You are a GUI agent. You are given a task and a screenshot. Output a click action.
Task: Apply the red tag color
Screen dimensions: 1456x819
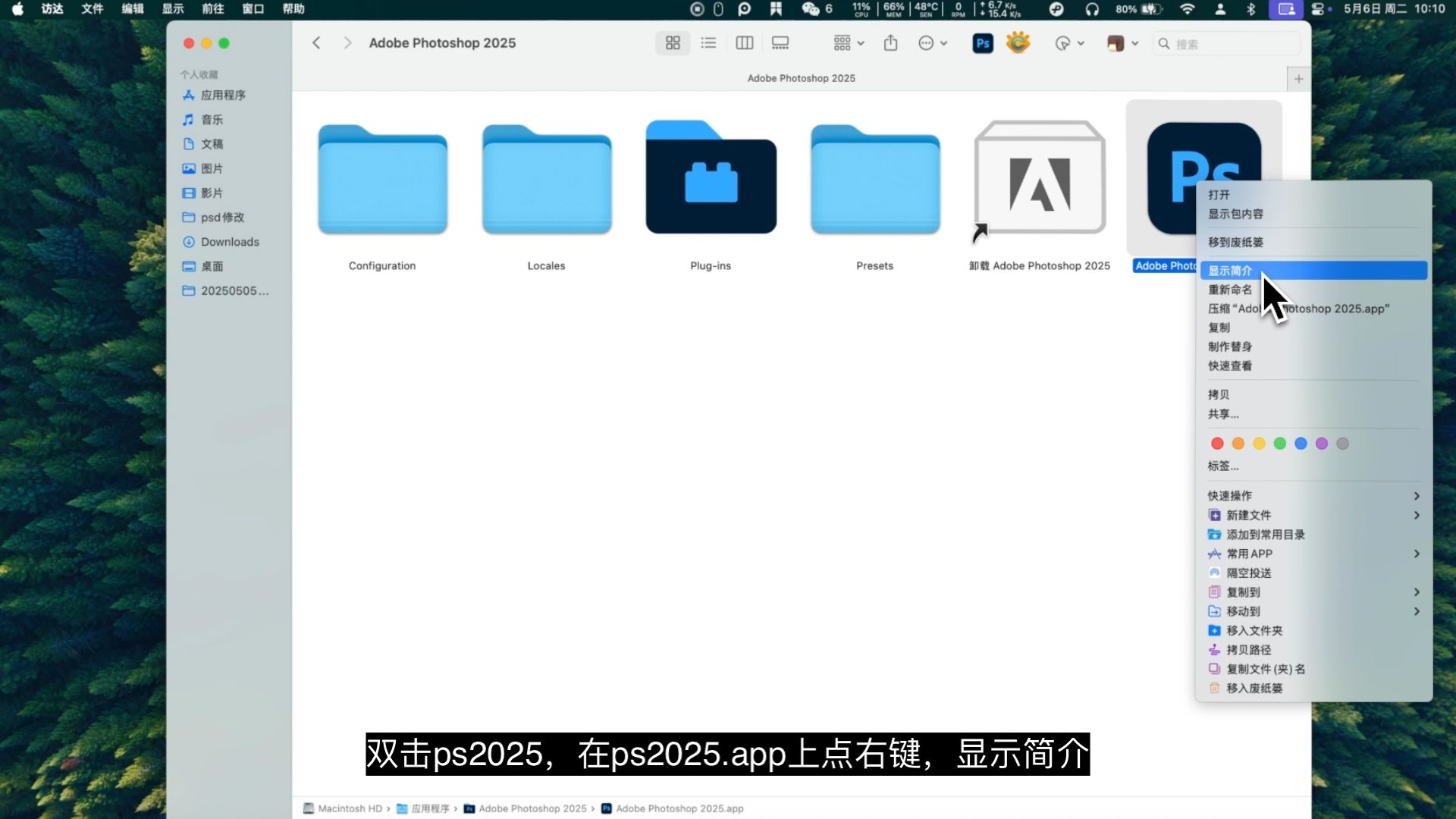tap(1217, 444)
